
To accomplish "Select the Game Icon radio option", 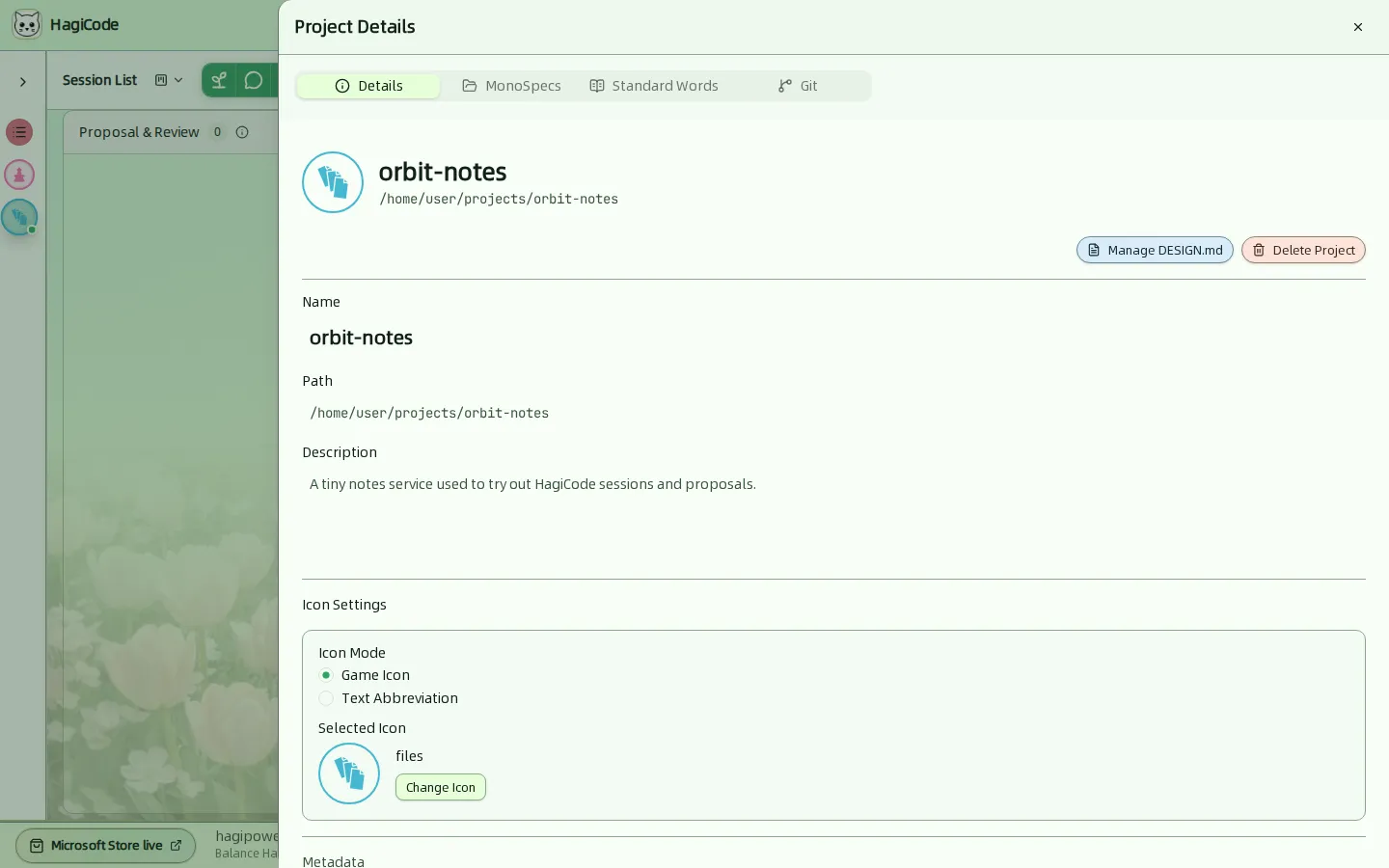I will (x=326, y=675).
